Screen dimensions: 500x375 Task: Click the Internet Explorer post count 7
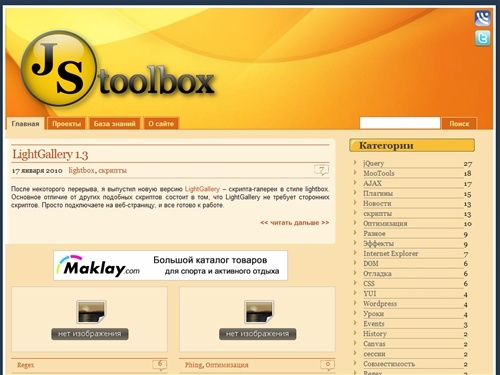[x=466, y=254]
